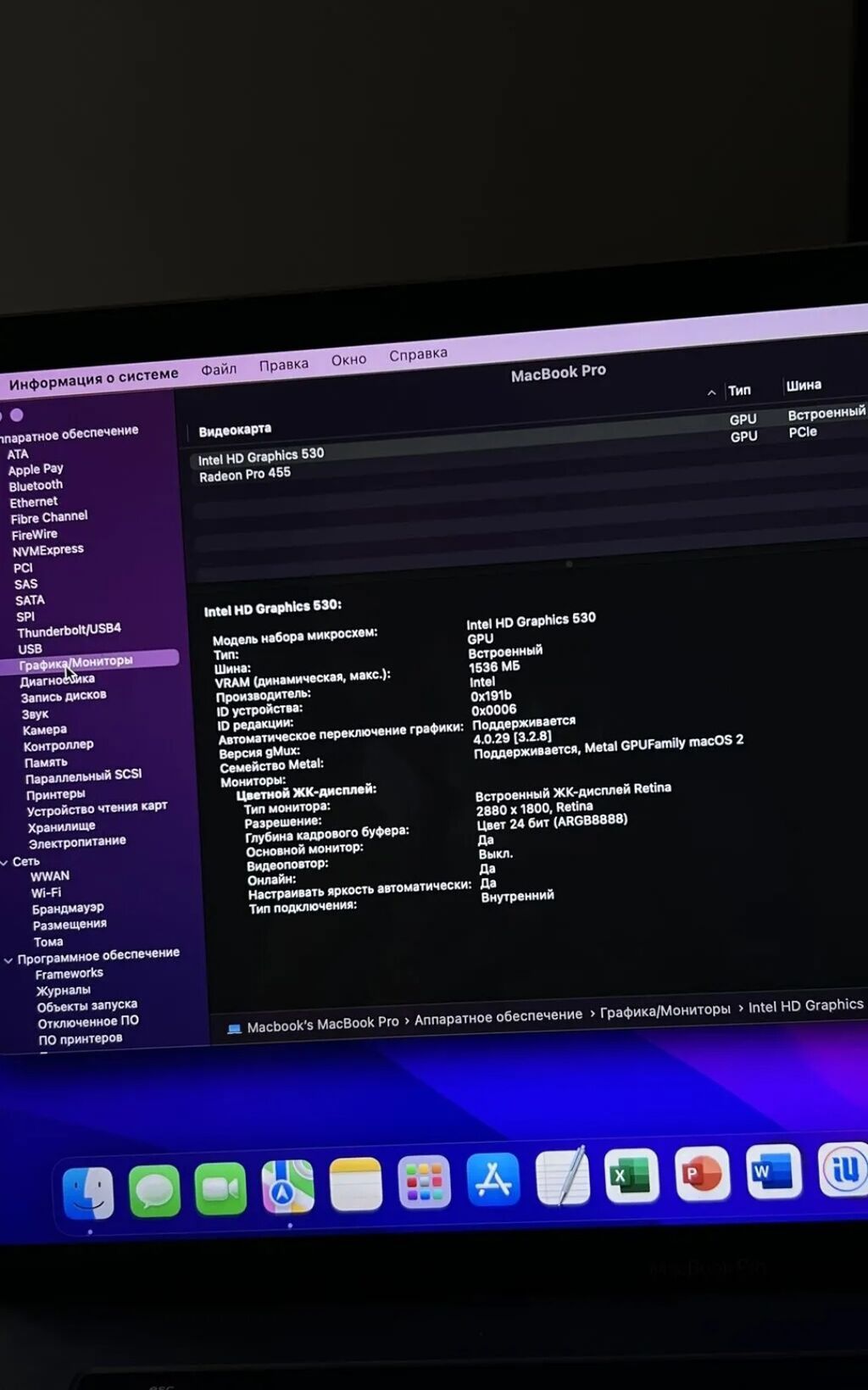This screenshot has height=1390, width=868.
Task: Select Объекты запуска in sidebar
Action: [x=86, y=1006]
